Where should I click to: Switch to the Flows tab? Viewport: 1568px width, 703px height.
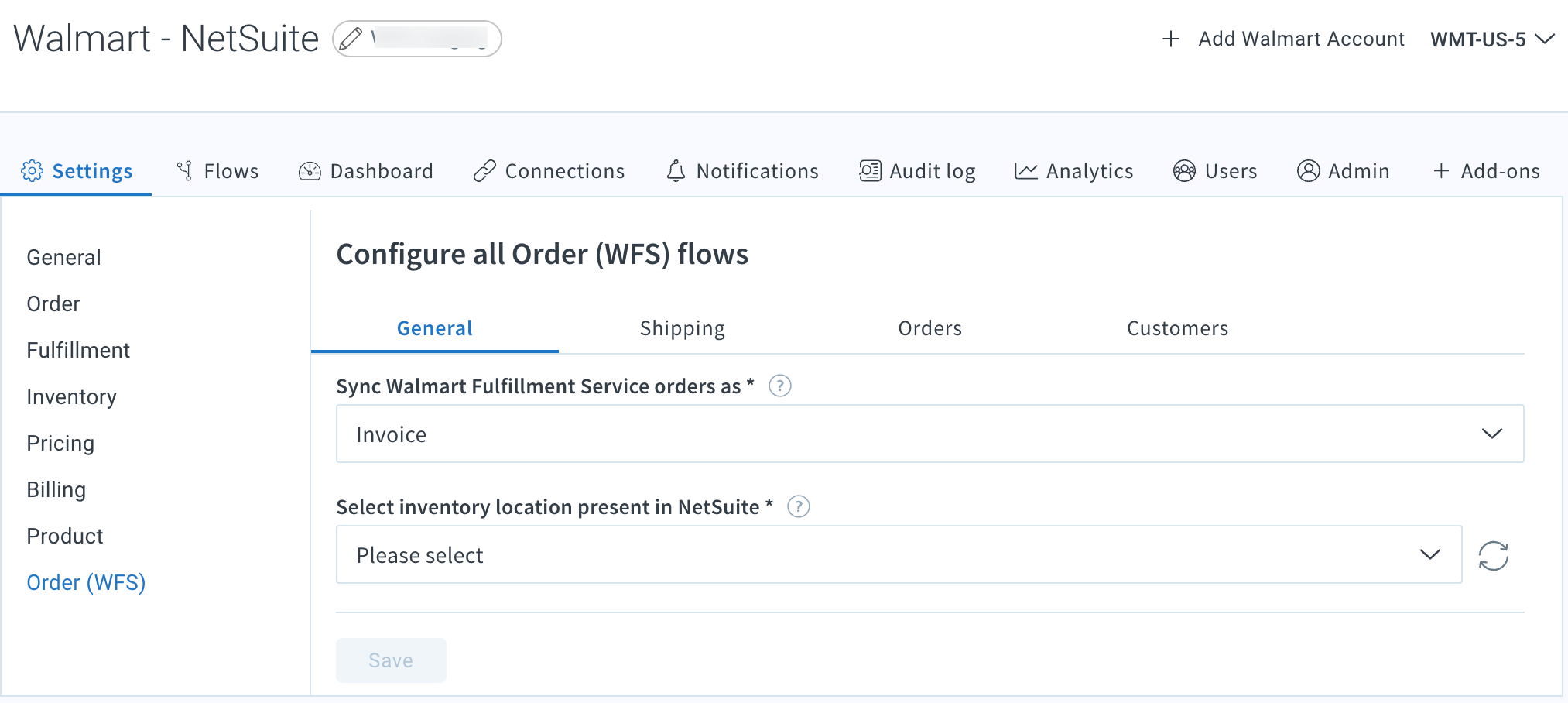click(x=217, y=171)
